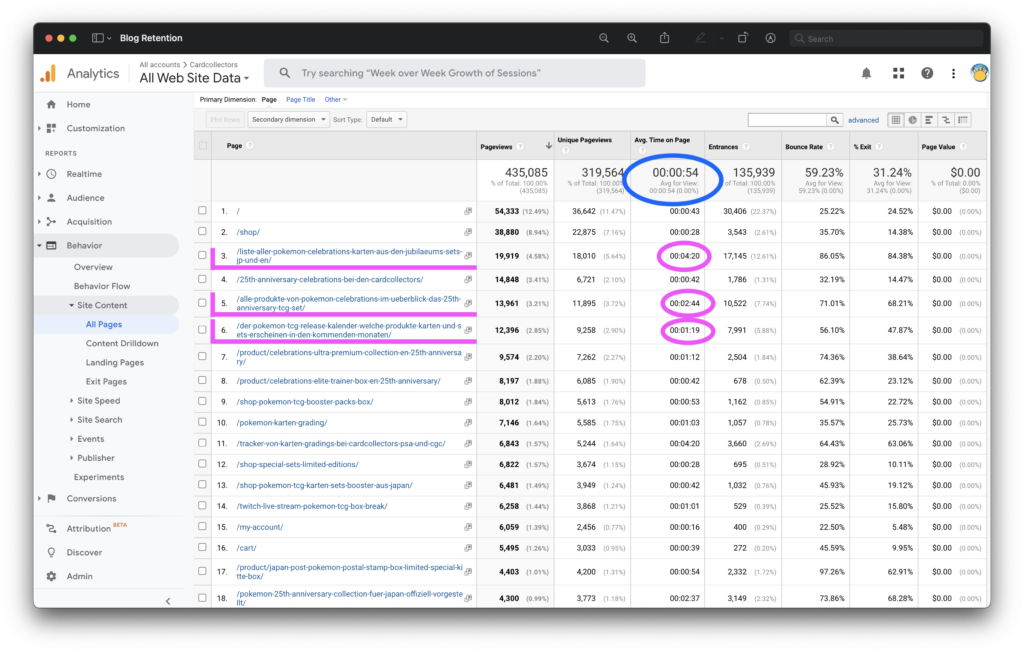Click the notifications bell icon
Viewport: 1024px width, 652px height.
tap(866, 73)
